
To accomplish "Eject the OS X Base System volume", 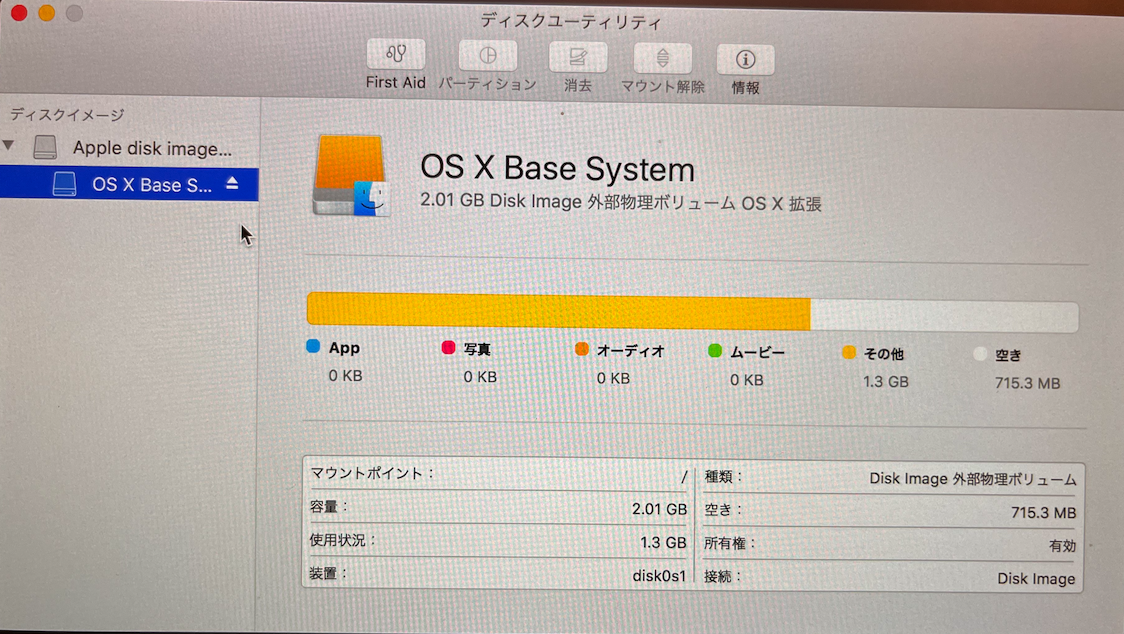I will coord(232,184).
